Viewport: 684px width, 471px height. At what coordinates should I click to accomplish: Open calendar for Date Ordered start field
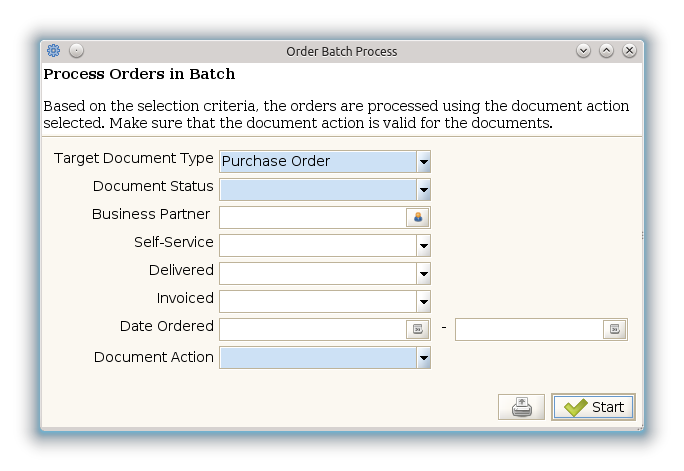tap(417, 329)
